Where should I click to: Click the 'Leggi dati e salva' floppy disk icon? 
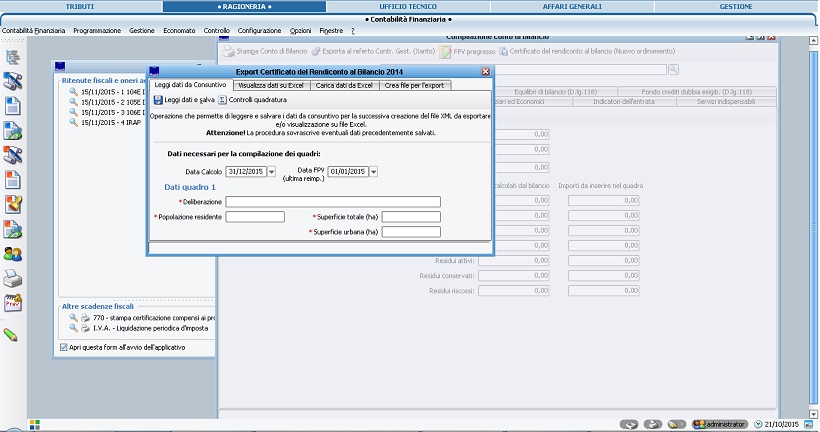pyautogui.click(x=158, y=100)
